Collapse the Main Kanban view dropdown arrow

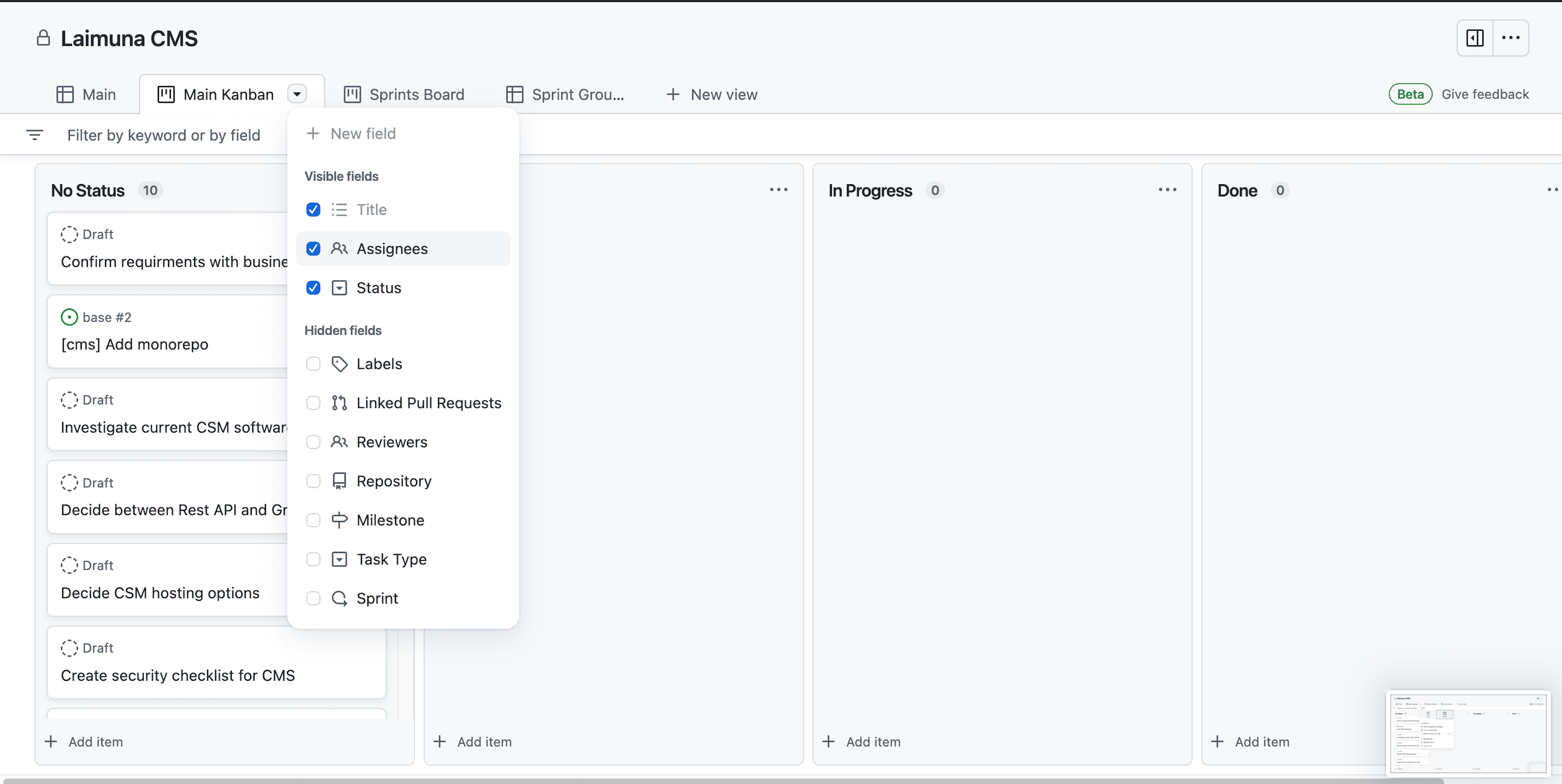coord(297,94)
